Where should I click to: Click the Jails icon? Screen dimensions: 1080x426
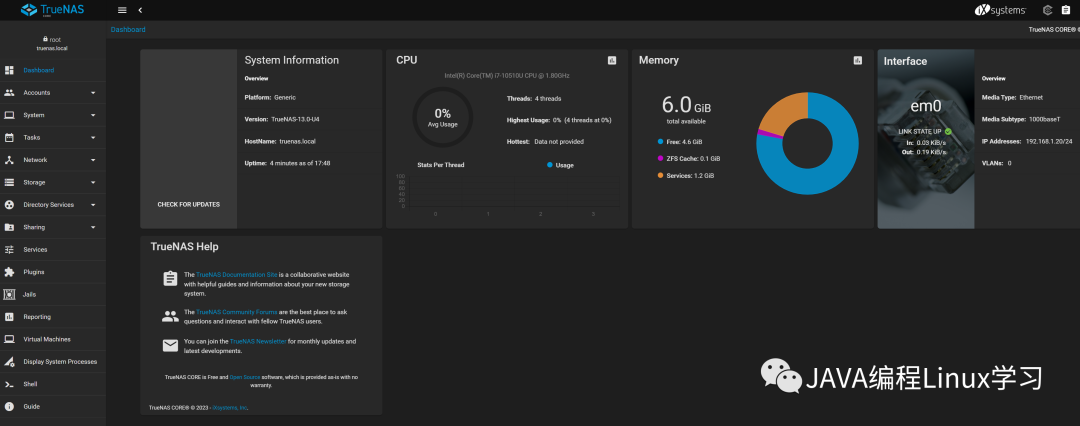click(10, 294)
